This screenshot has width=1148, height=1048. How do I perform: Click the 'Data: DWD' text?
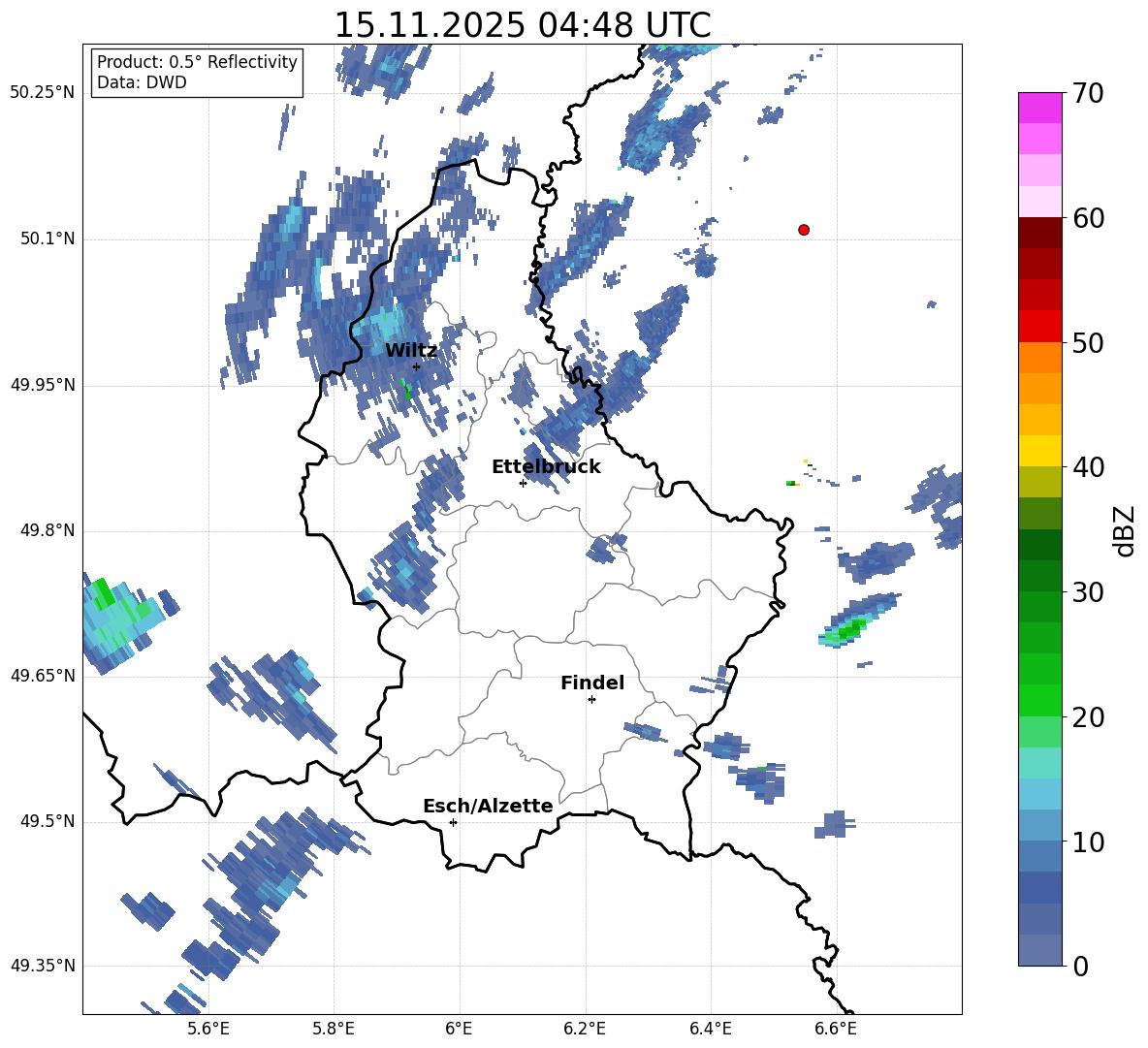[142, 82]
